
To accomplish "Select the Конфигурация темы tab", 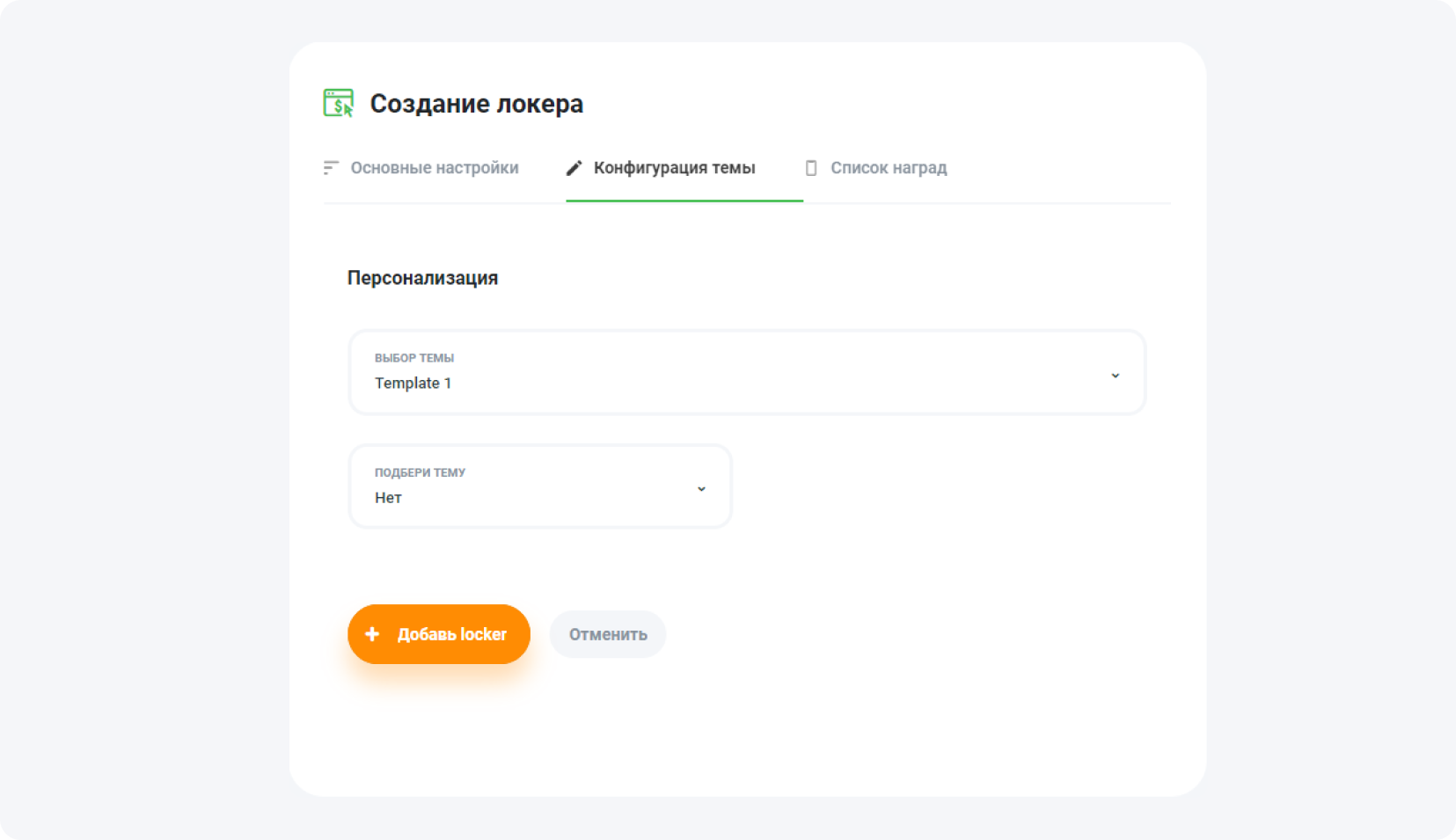I will click(674, 167).
